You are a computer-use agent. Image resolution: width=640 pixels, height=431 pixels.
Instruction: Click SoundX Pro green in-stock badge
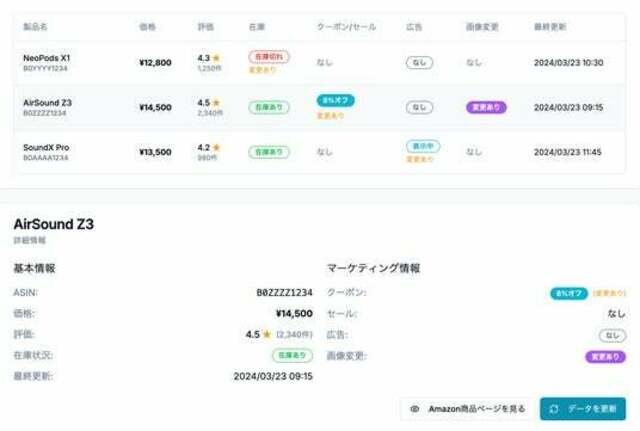click(269, 152)
